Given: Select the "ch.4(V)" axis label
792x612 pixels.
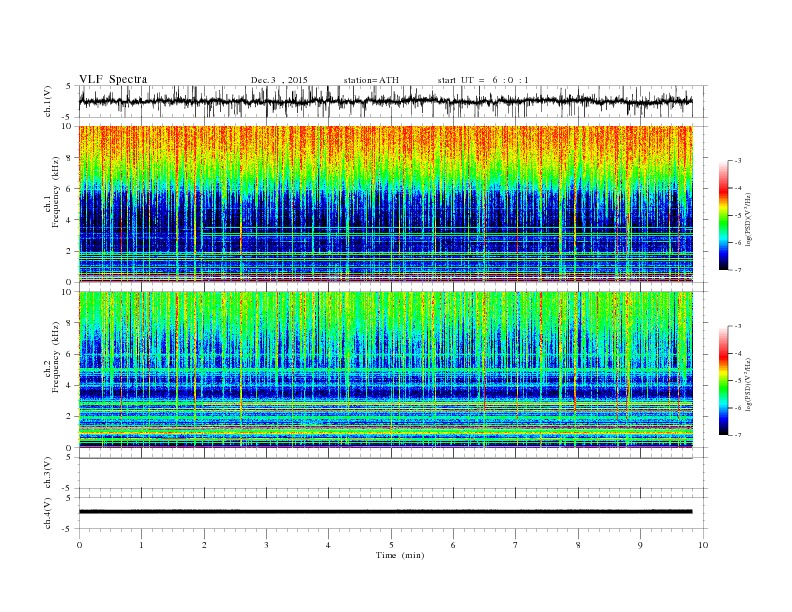Looking at the screenshot, I should pyautogui.click(x=48, y=513).
